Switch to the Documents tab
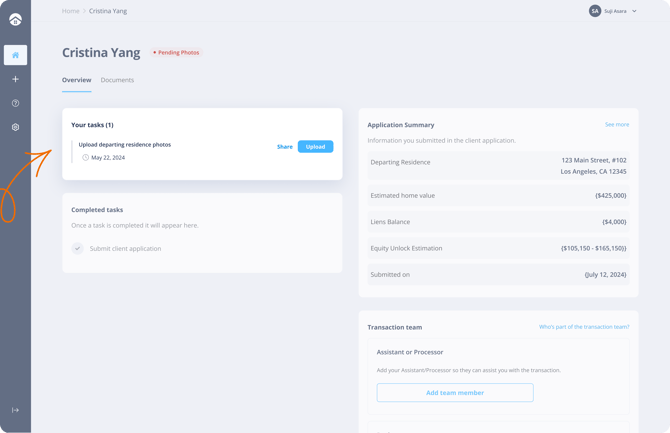670x433 pixels. click(117, 80)
